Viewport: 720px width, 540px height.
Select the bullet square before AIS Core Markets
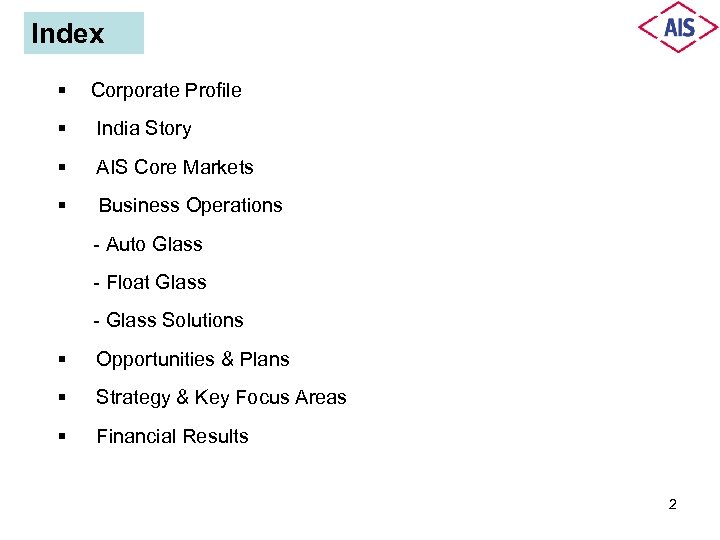(x=62, y=168)
